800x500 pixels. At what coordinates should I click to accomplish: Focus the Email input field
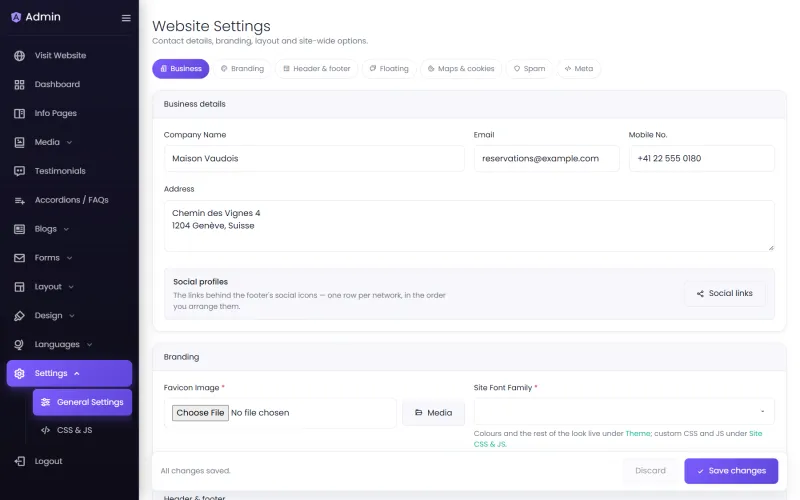tap(546, 159)
